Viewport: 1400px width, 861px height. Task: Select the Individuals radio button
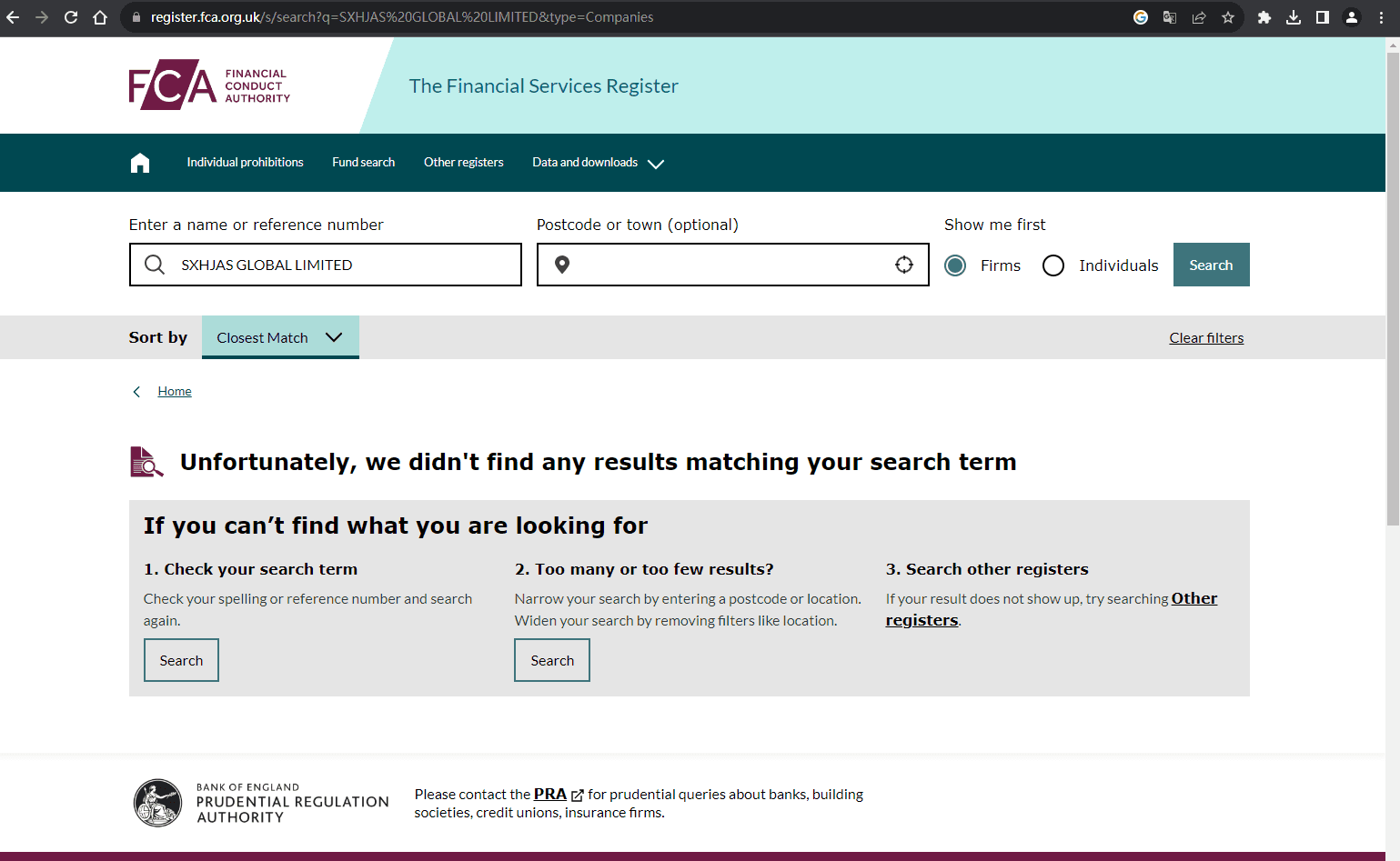point(1053,265)
